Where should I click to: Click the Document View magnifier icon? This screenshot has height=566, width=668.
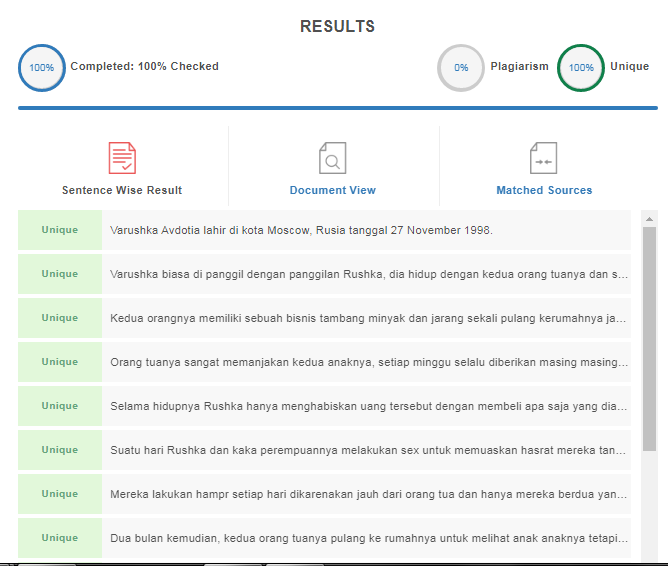coord(333,158)
